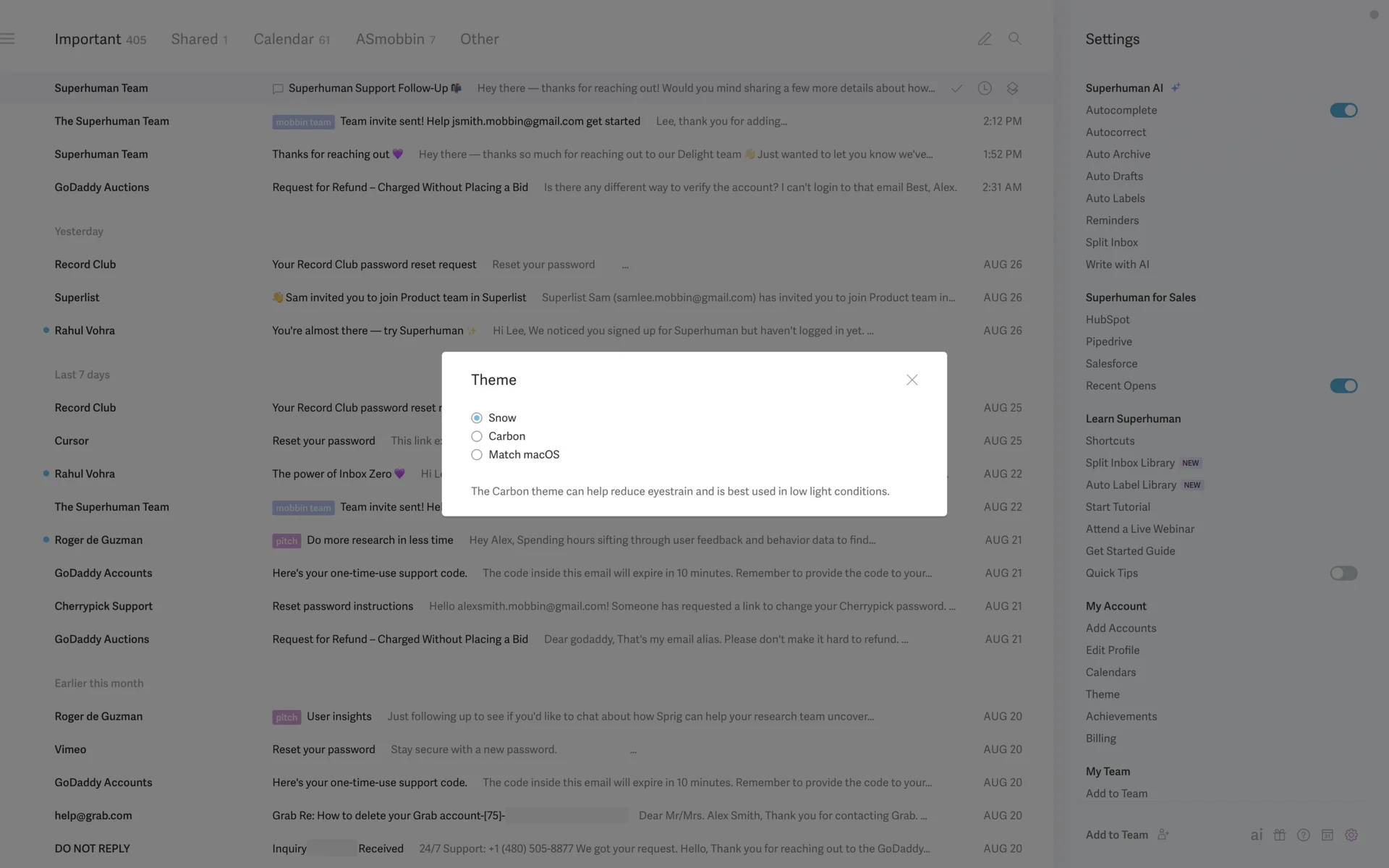Click the settings gear icon

click(x=1351, y=835)
